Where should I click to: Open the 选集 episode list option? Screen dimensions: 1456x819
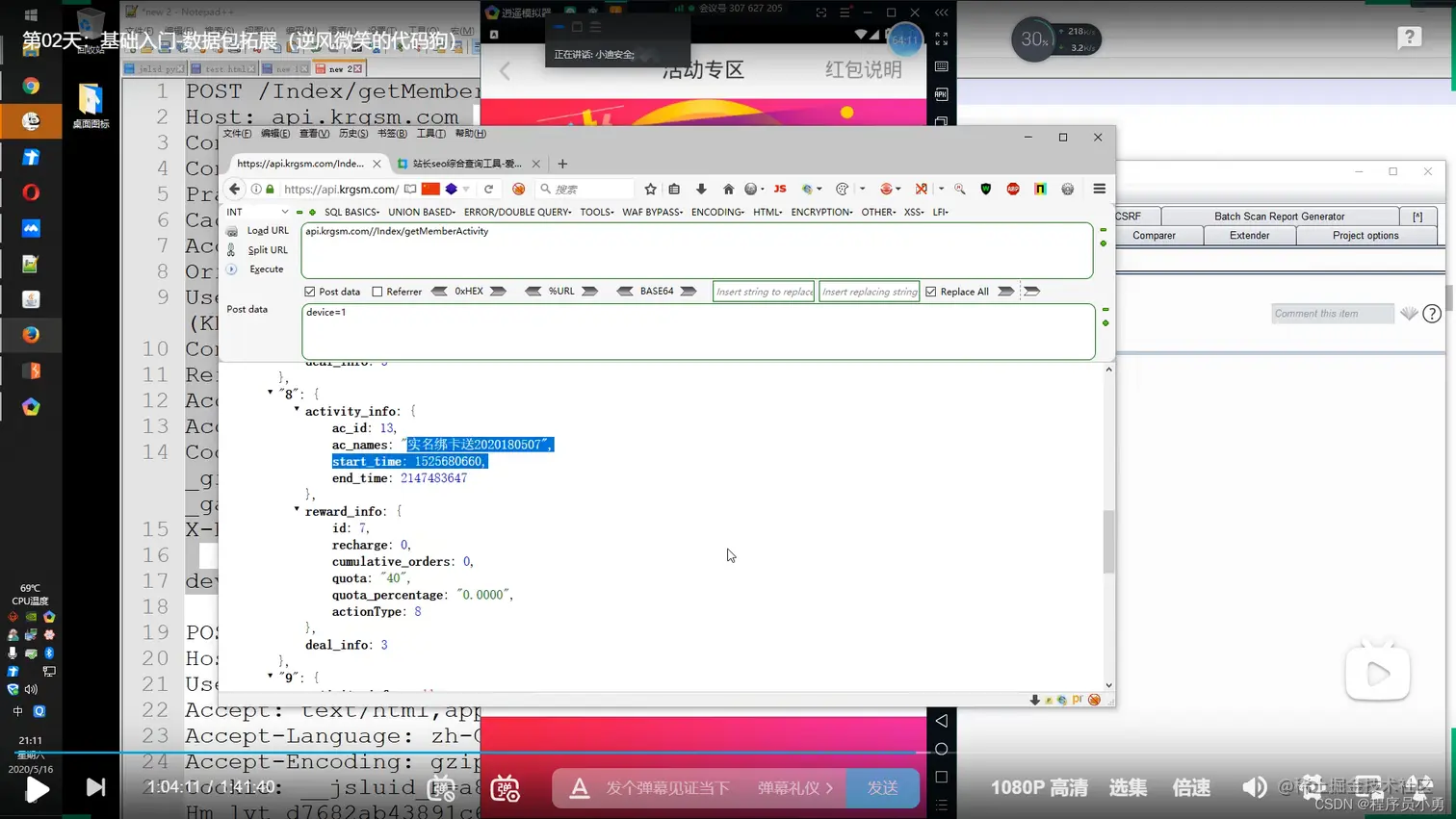(1128, 787)
